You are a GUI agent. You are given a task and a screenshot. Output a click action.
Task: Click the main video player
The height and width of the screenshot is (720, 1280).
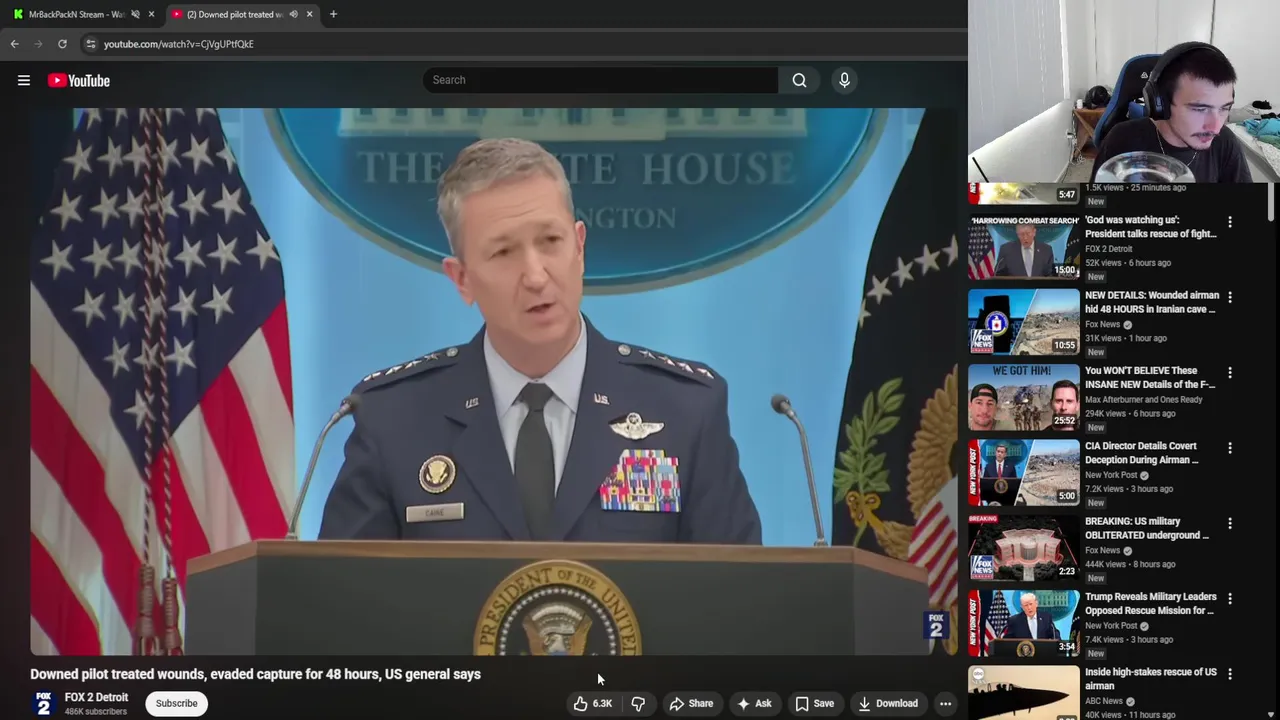(x=494, y=382)
